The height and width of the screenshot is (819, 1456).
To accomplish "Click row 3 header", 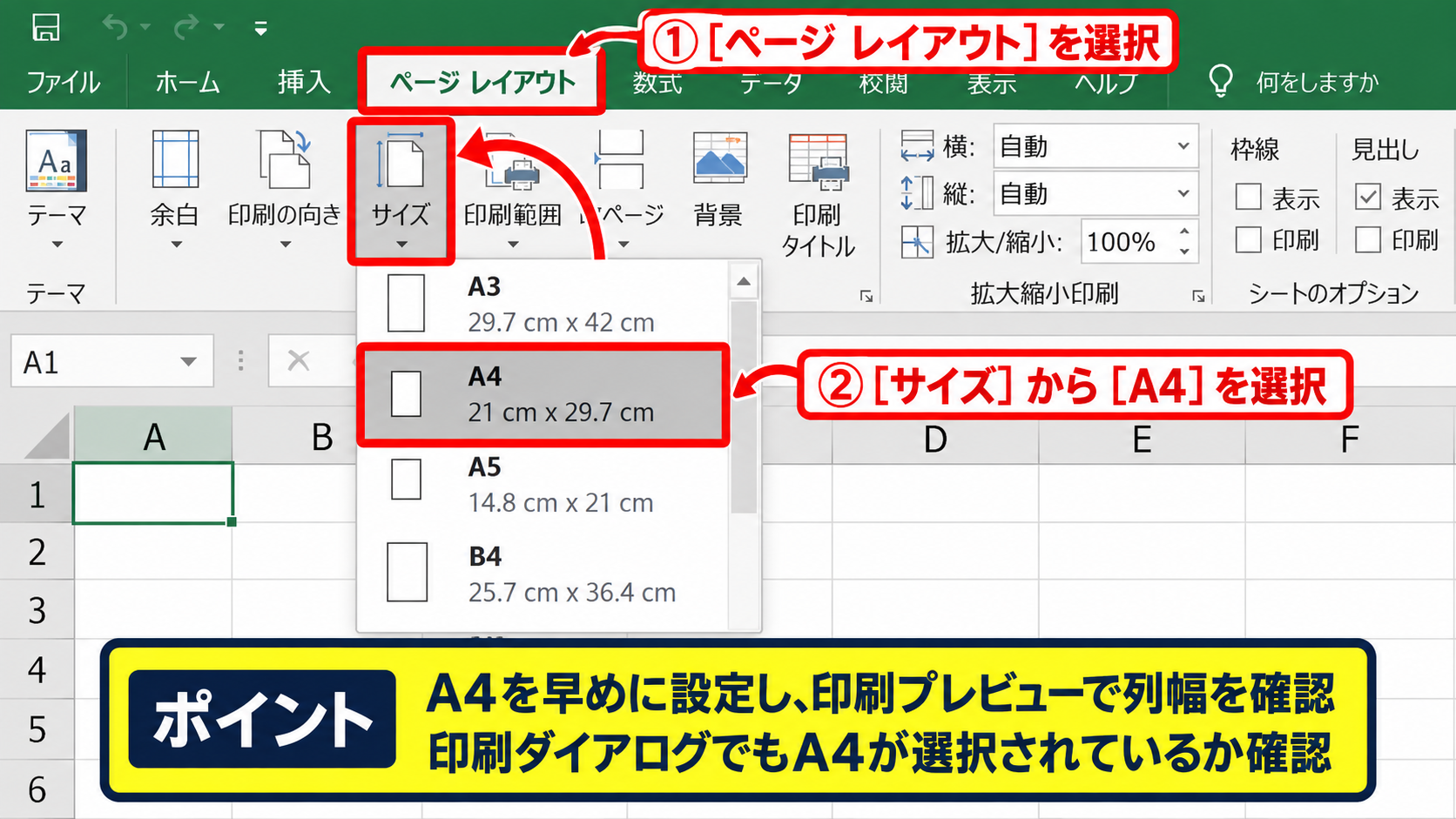I will pyautogui.click(x=37, y=610).
